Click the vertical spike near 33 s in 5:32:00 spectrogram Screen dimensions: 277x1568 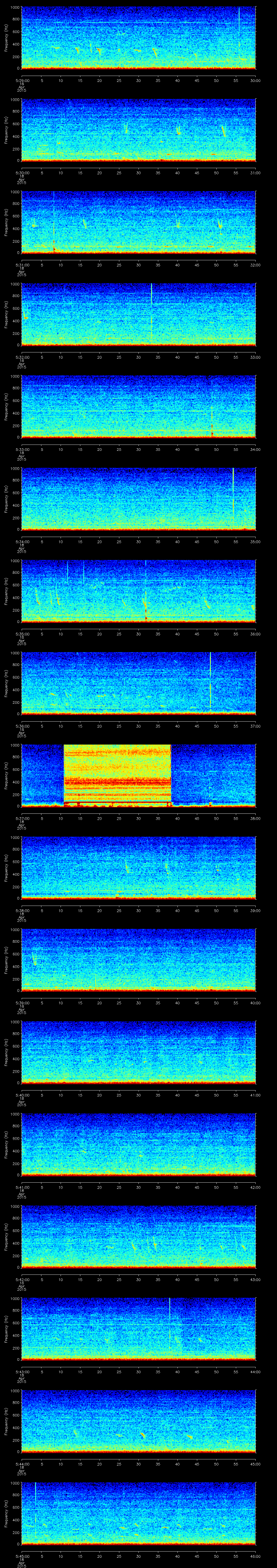pos(151,313)
